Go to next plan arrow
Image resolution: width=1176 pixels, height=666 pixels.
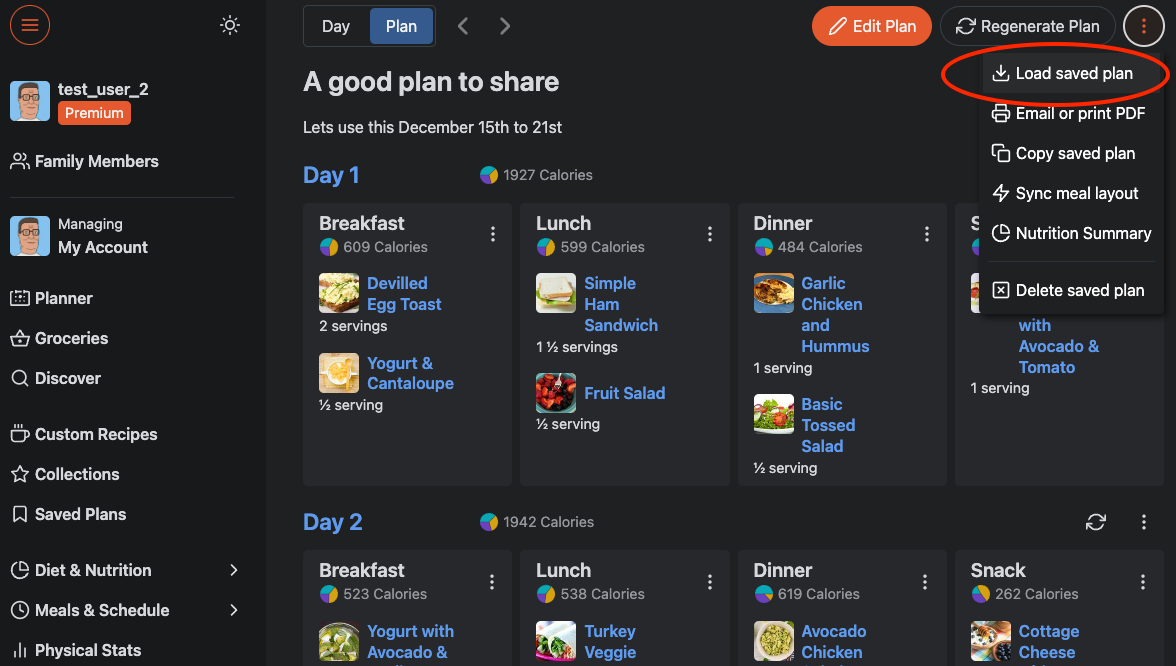click(x=505, y=27)
